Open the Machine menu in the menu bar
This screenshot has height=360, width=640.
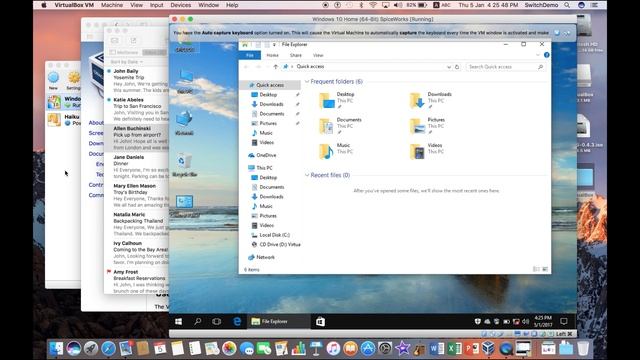[x=112, y=5]
